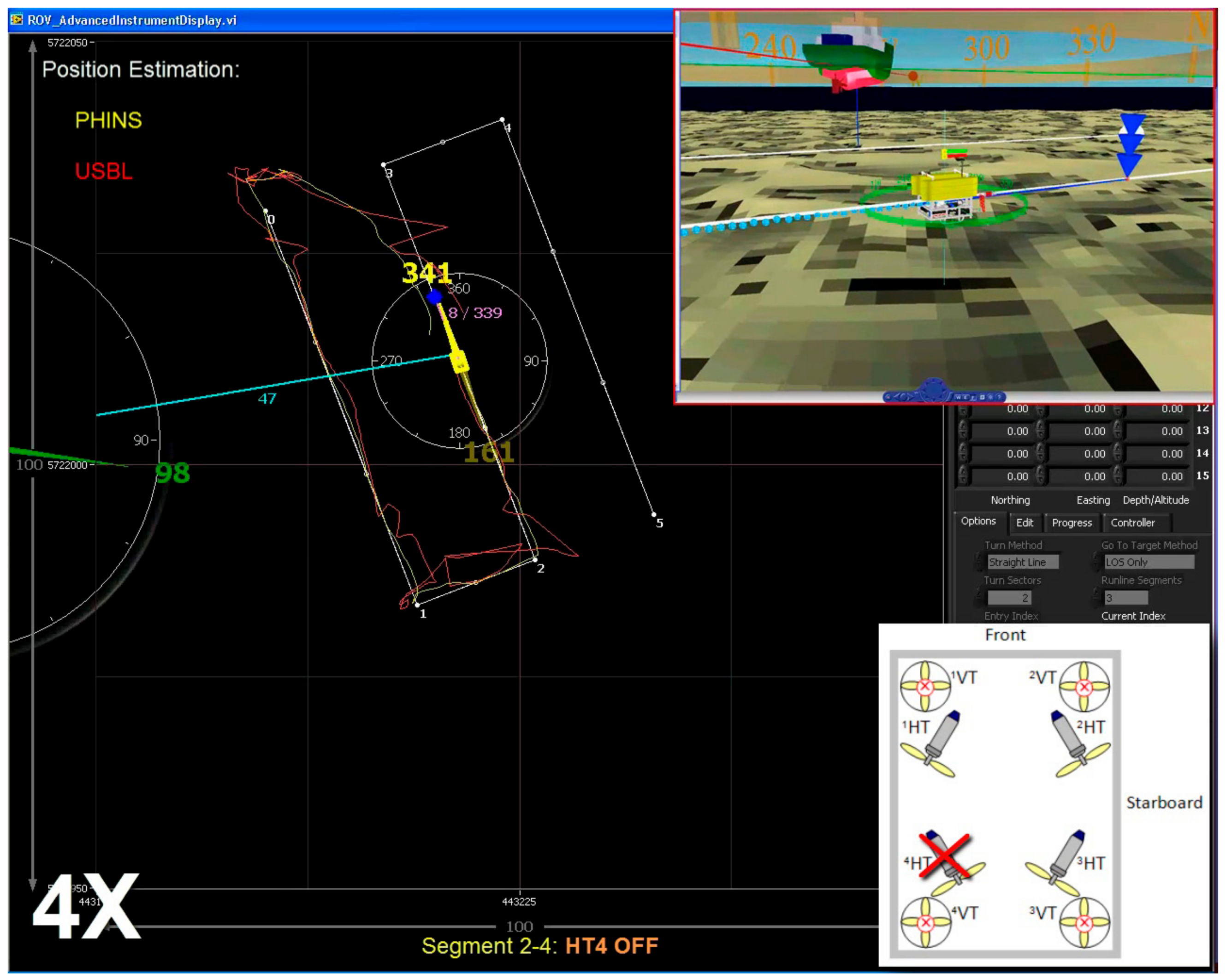Click the yellow ROV model in 3D view
Image resolution: width=1226 pixels, height=980 pixels.
[943, 188]
